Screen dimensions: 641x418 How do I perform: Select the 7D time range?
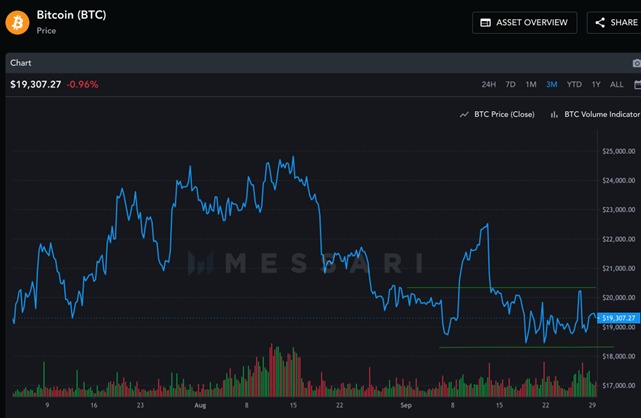(510, 85)
